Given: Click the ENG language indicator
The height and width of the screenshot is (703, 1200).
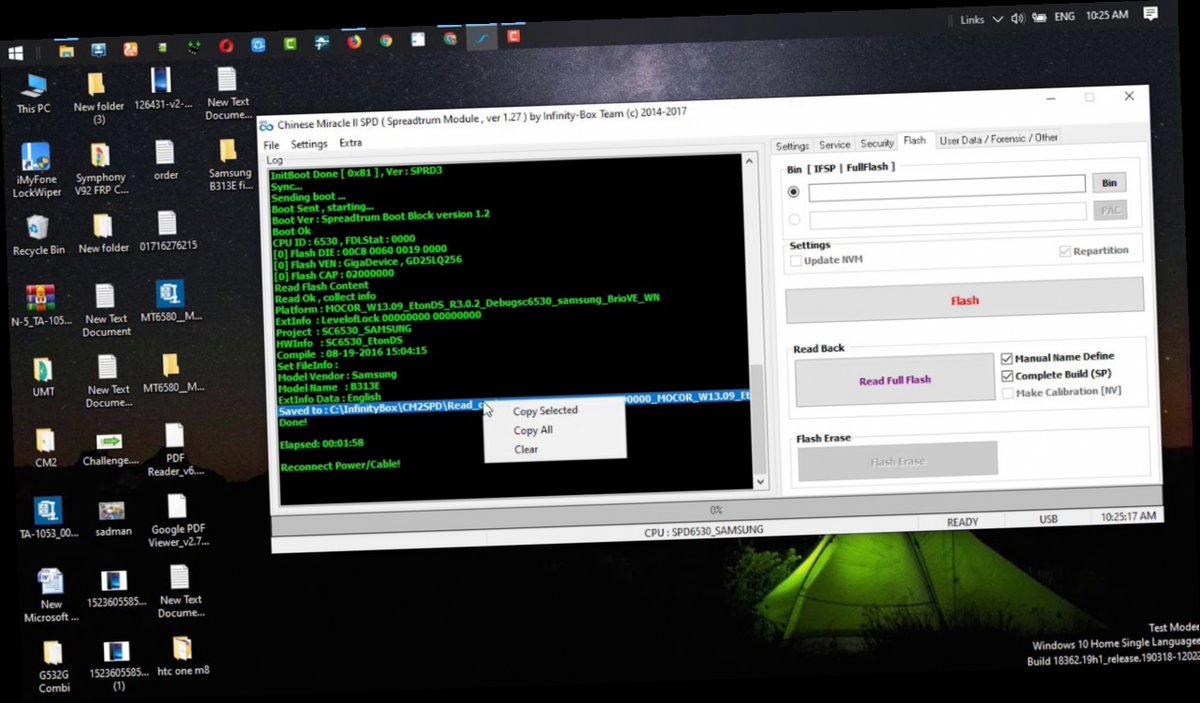Looking at the screenshot, I should [x=1065, y=17].
